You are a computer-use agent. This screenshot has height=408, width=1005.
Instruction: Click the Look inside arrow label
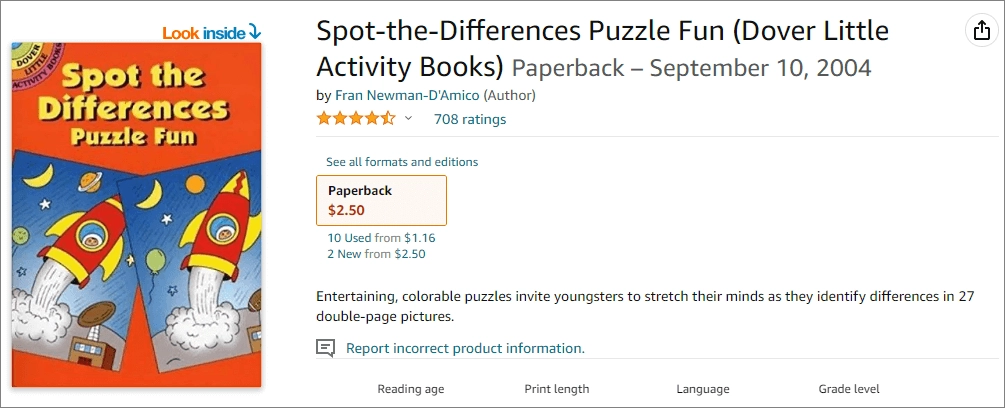pyautogui.click(x=211, y=33)
